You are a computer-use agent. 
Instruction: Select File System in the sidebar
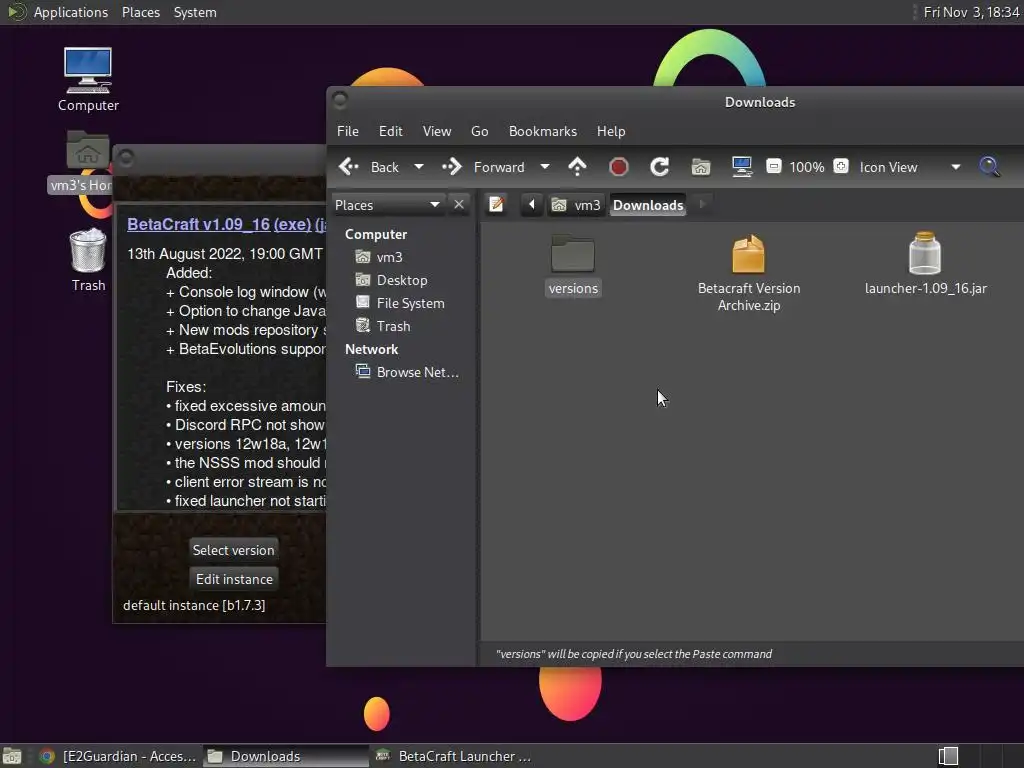410,303
